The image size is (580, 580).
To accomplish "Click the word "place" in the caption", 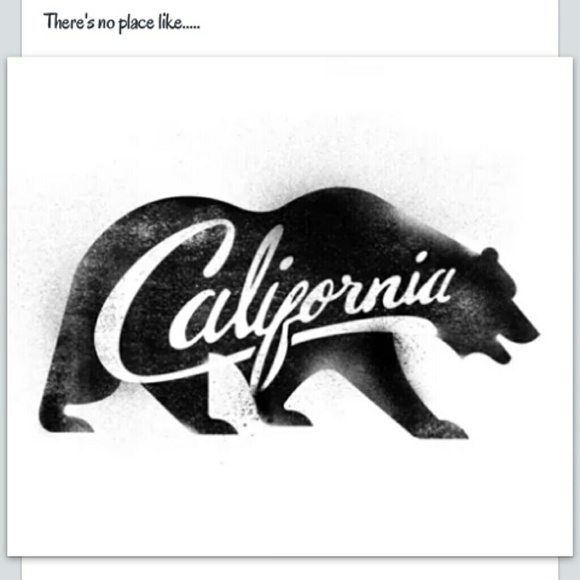I will click(x=136, y=23).
